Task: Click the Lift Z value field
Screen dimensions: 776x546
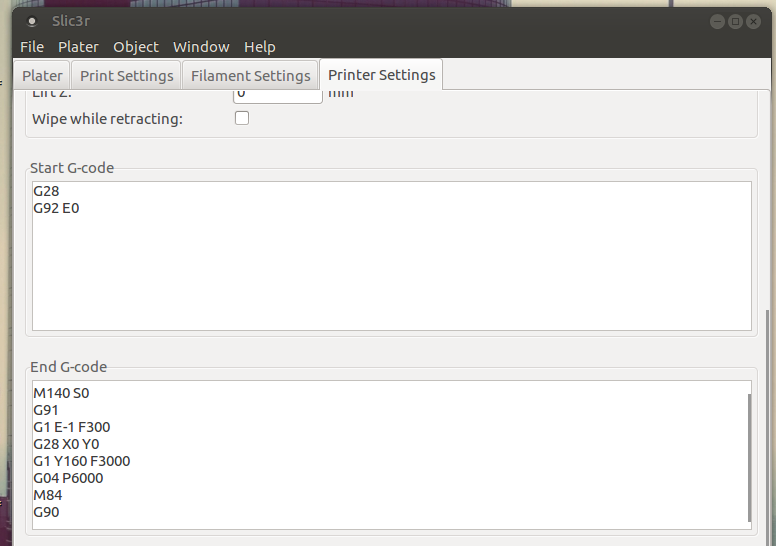Action: pyautogui.click(x=278, y=96)
